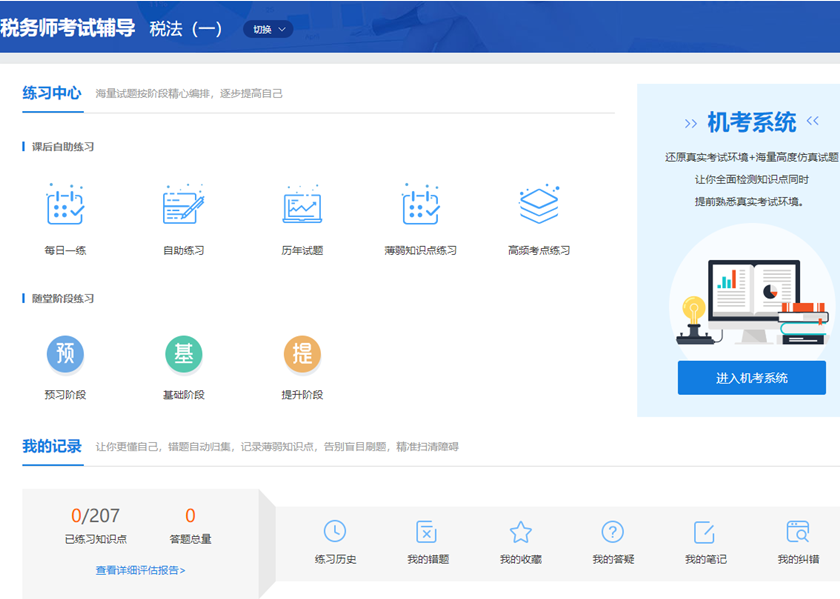Select 高频考点练习 high-frequency practice
Image resolution: width=840 pixels, height=599 pixels.
tap(538, 206)
